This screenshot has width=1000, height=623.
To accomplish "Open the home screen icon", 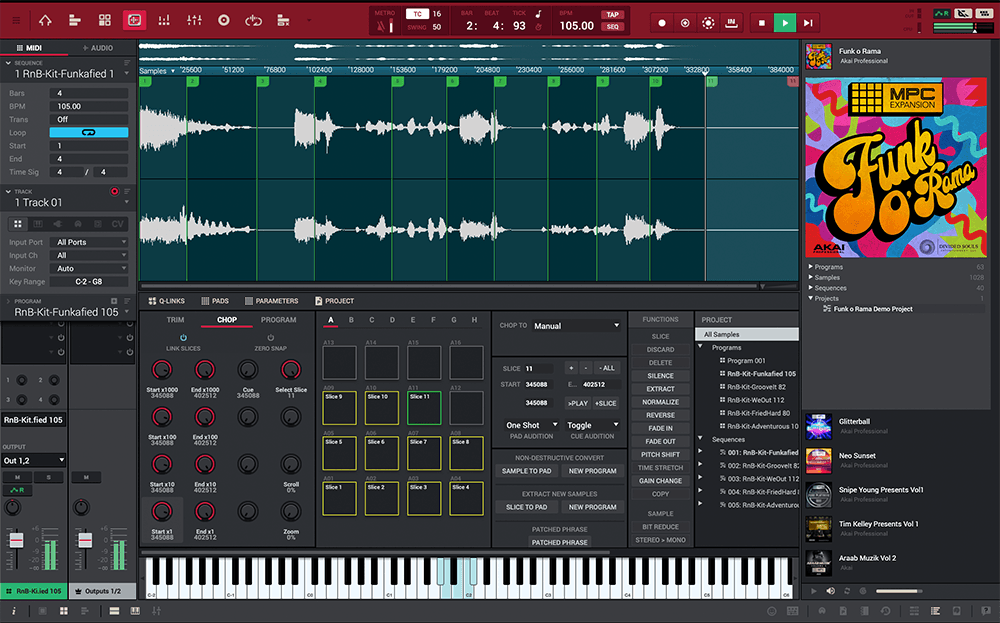I will [x=44, y=20].
